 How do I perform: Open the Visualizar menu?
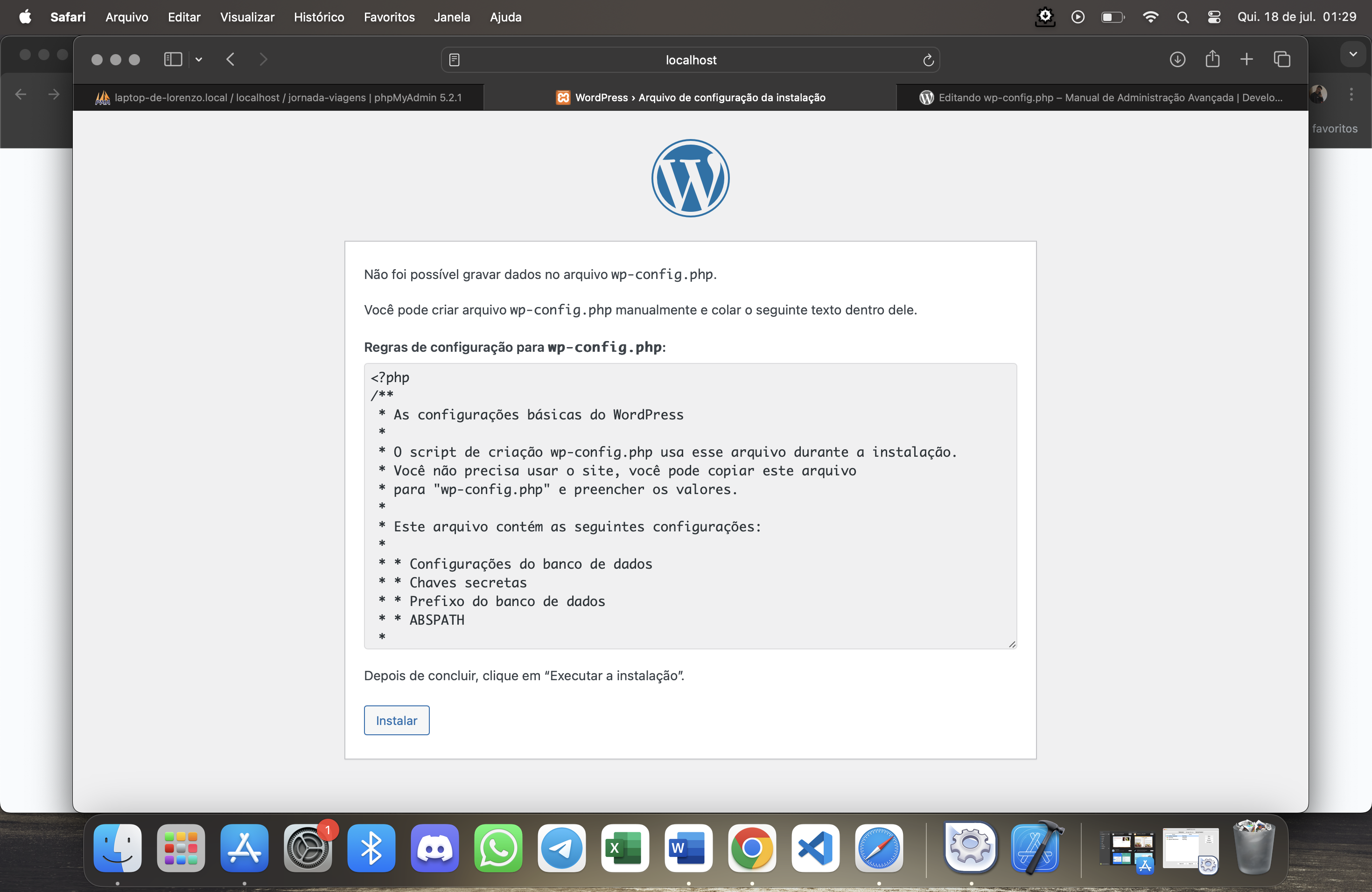[x=247, y=17]
